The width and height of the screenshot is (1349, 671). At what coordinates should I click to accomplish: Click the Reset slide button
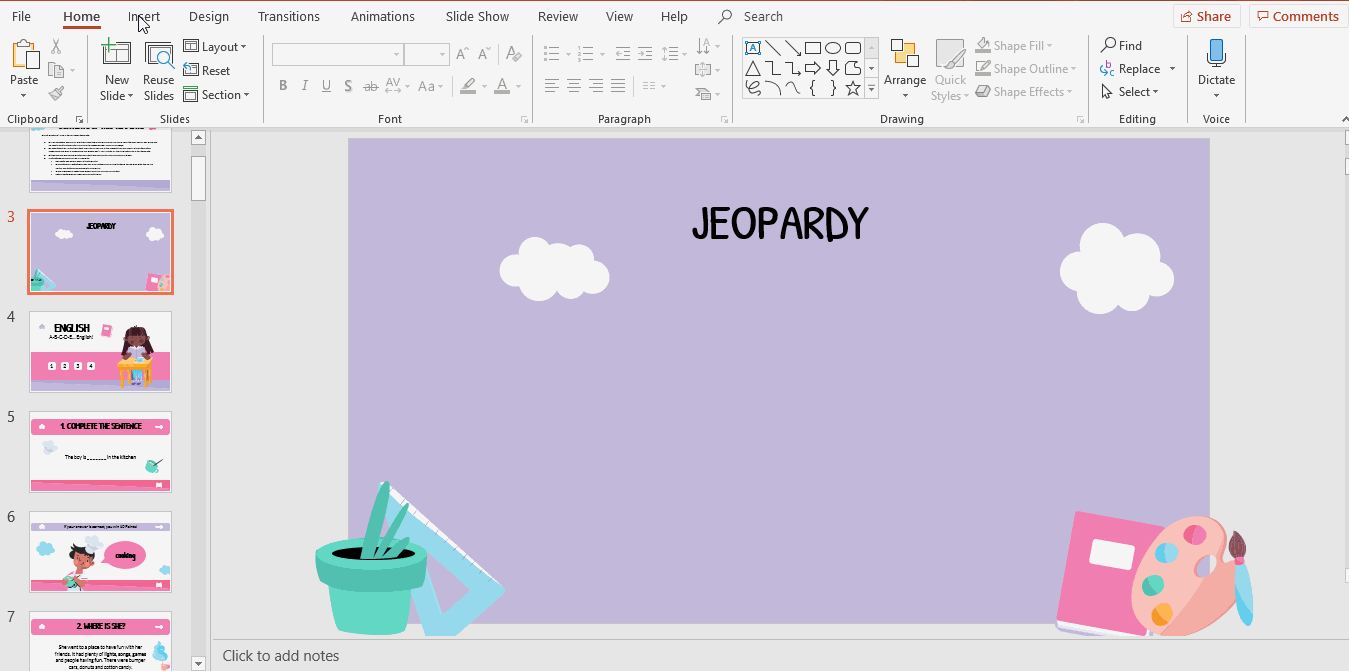coord(209,70)
